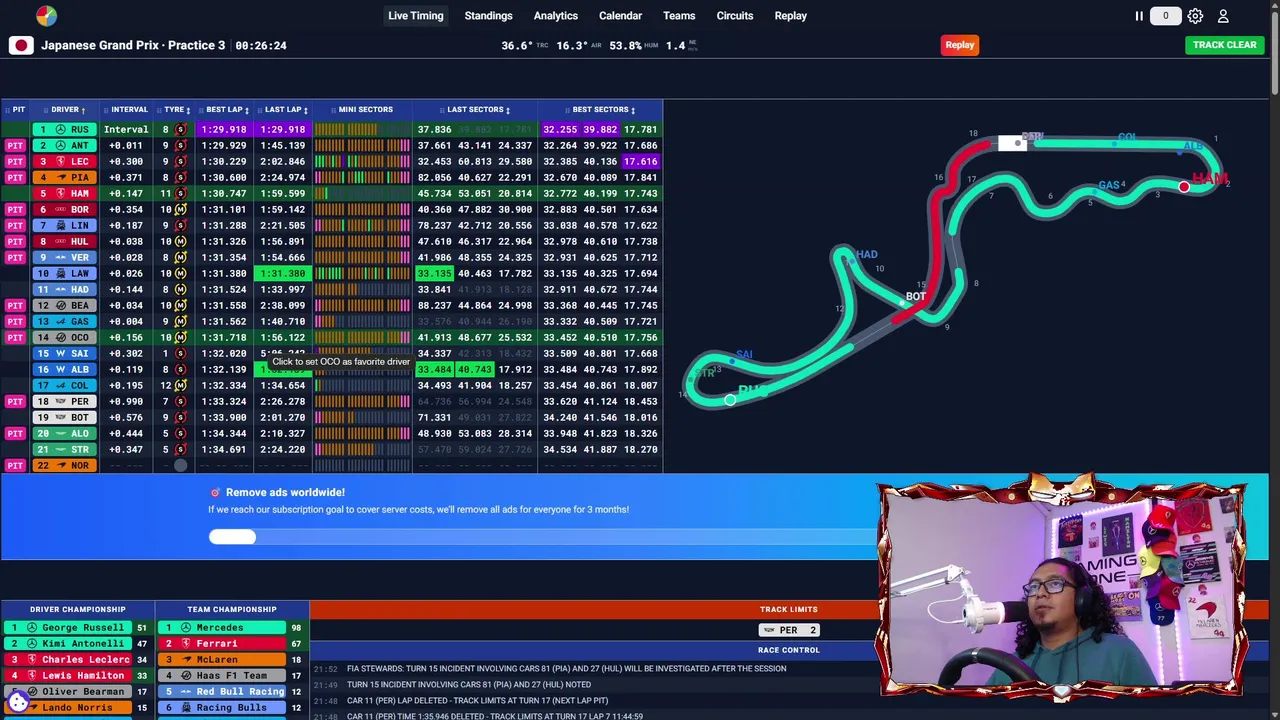Image resolution: width=1280 pixels, height=720 pixels.
Task: Sort table by BEST SECTORS column
Action: pyautogui.click(x=603, y=110)
